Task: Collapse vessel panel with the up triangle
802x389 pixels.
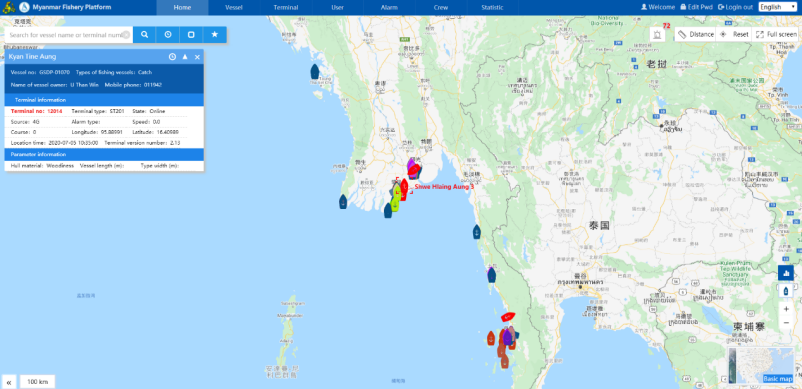Action: (185, 57)
